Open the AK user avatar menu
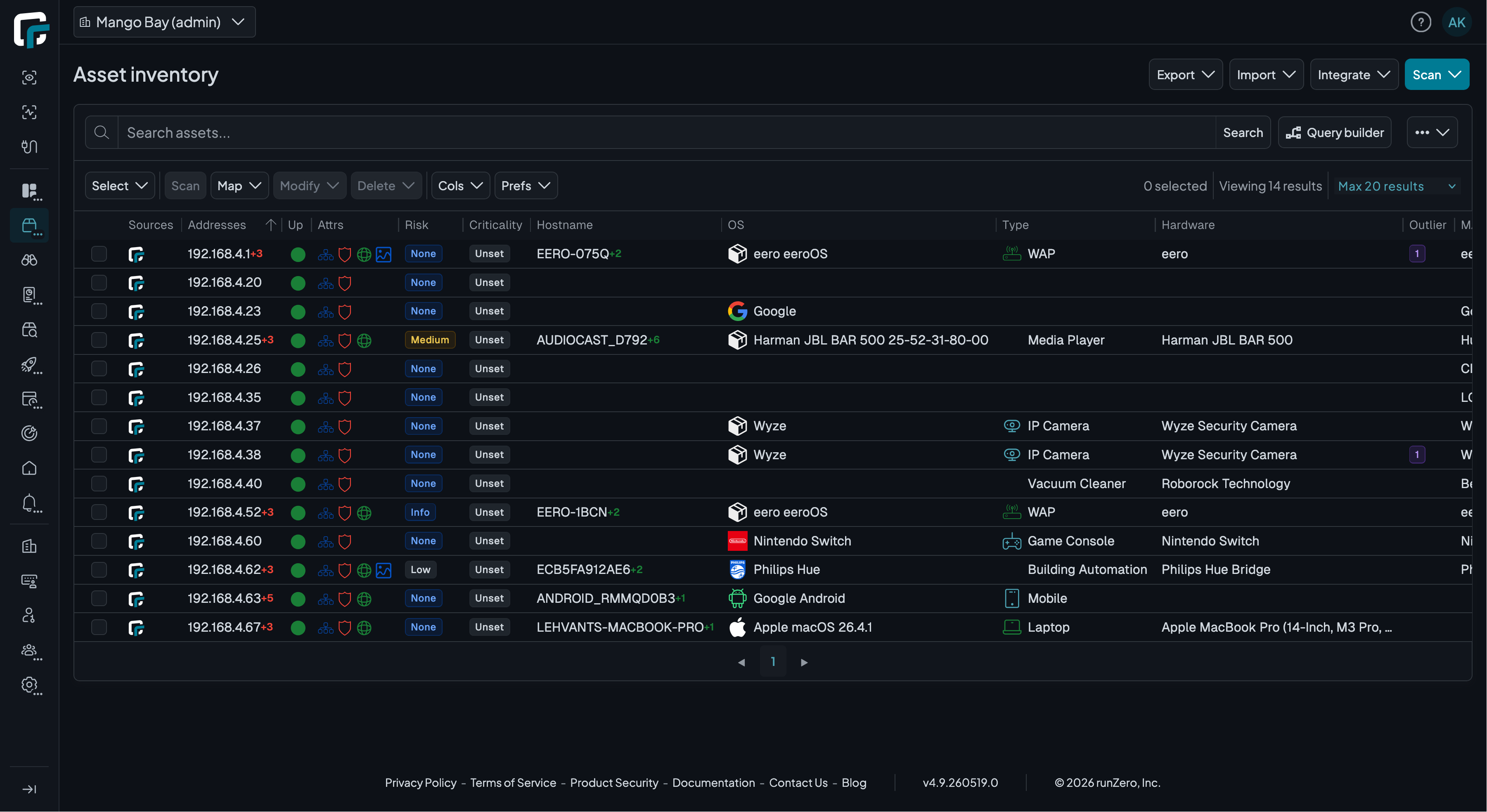Screen dimensions: 1487x812 1456,23
